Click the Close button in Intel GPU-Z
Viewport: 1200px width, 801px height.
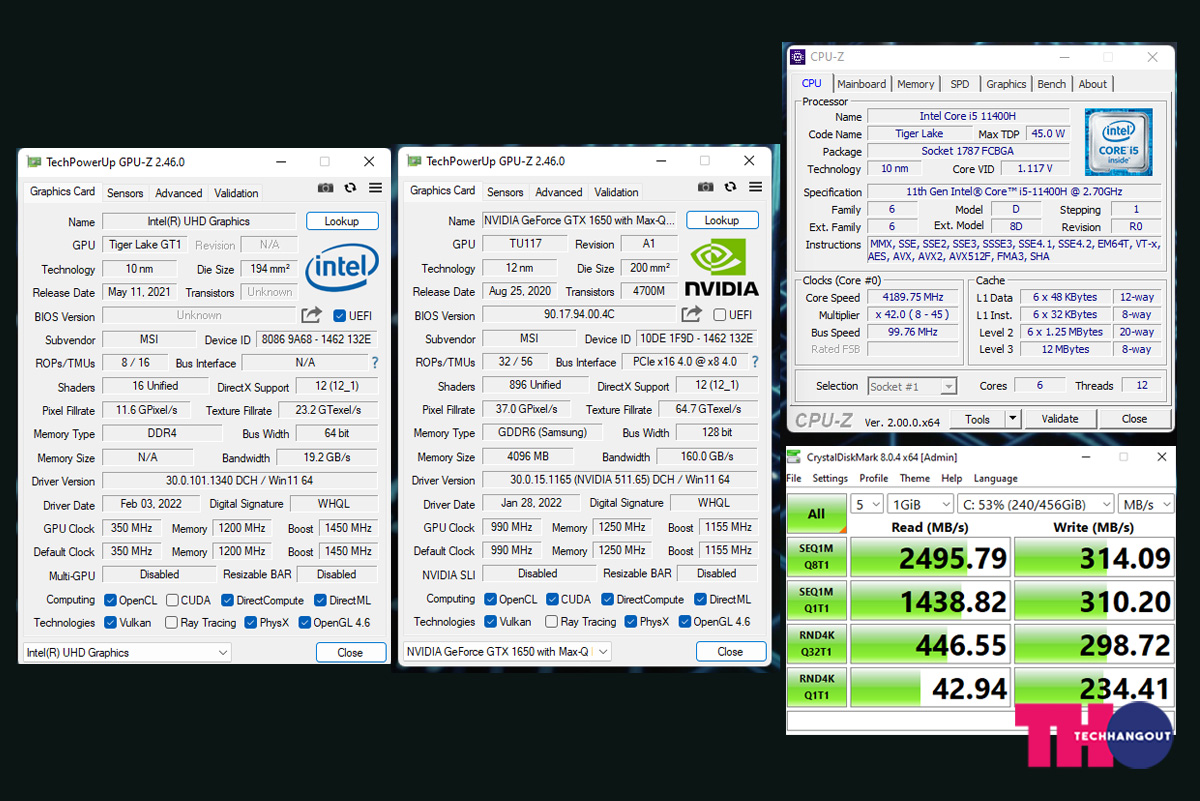350,652
